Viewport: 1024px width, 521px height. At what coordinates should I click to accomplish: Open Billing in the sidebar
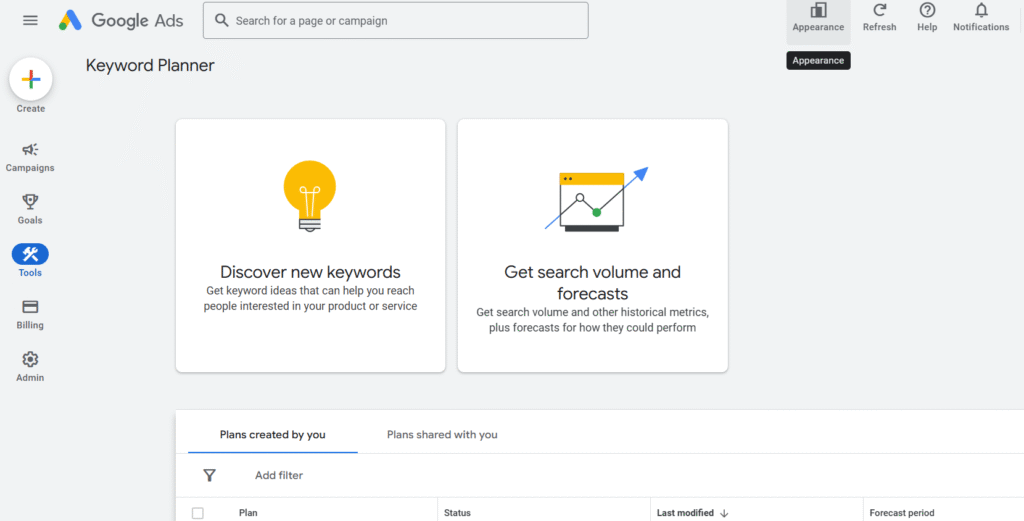30,314
